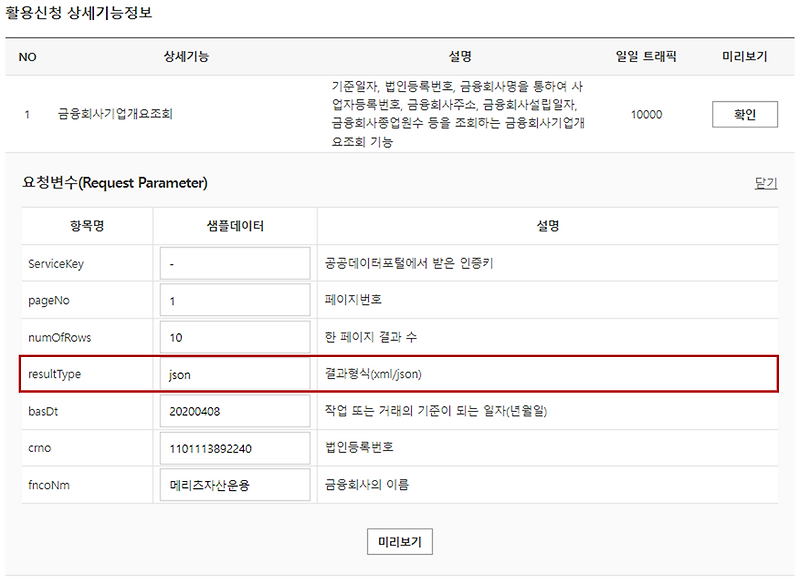Viewport: 800px width, 584px height.
Task: Click the 일일 트래픽 column header
Action: tap(646, 56)
